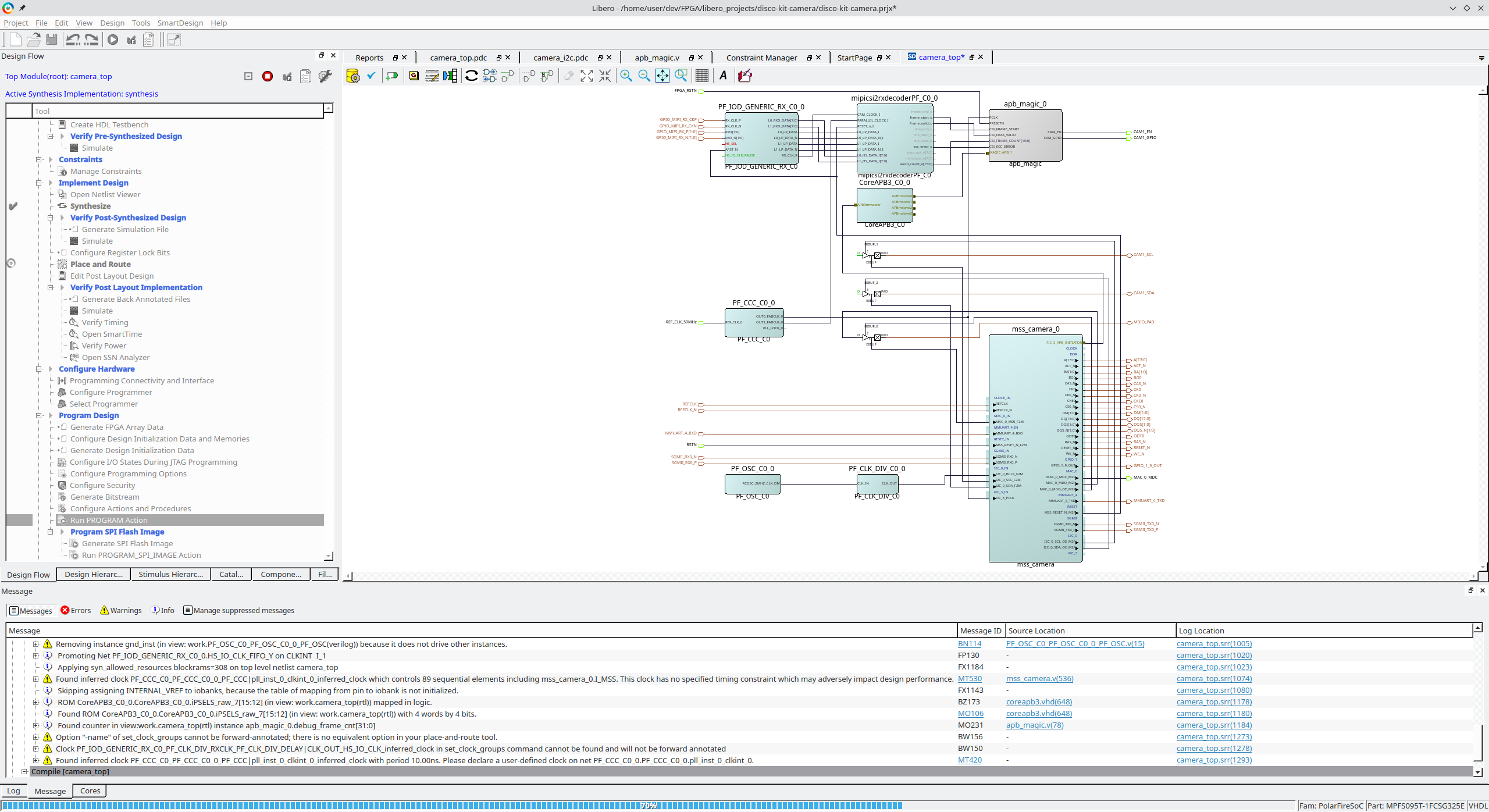Click the zoom in magnifier icon
The image size is (1489, 812).
(626, 76)
